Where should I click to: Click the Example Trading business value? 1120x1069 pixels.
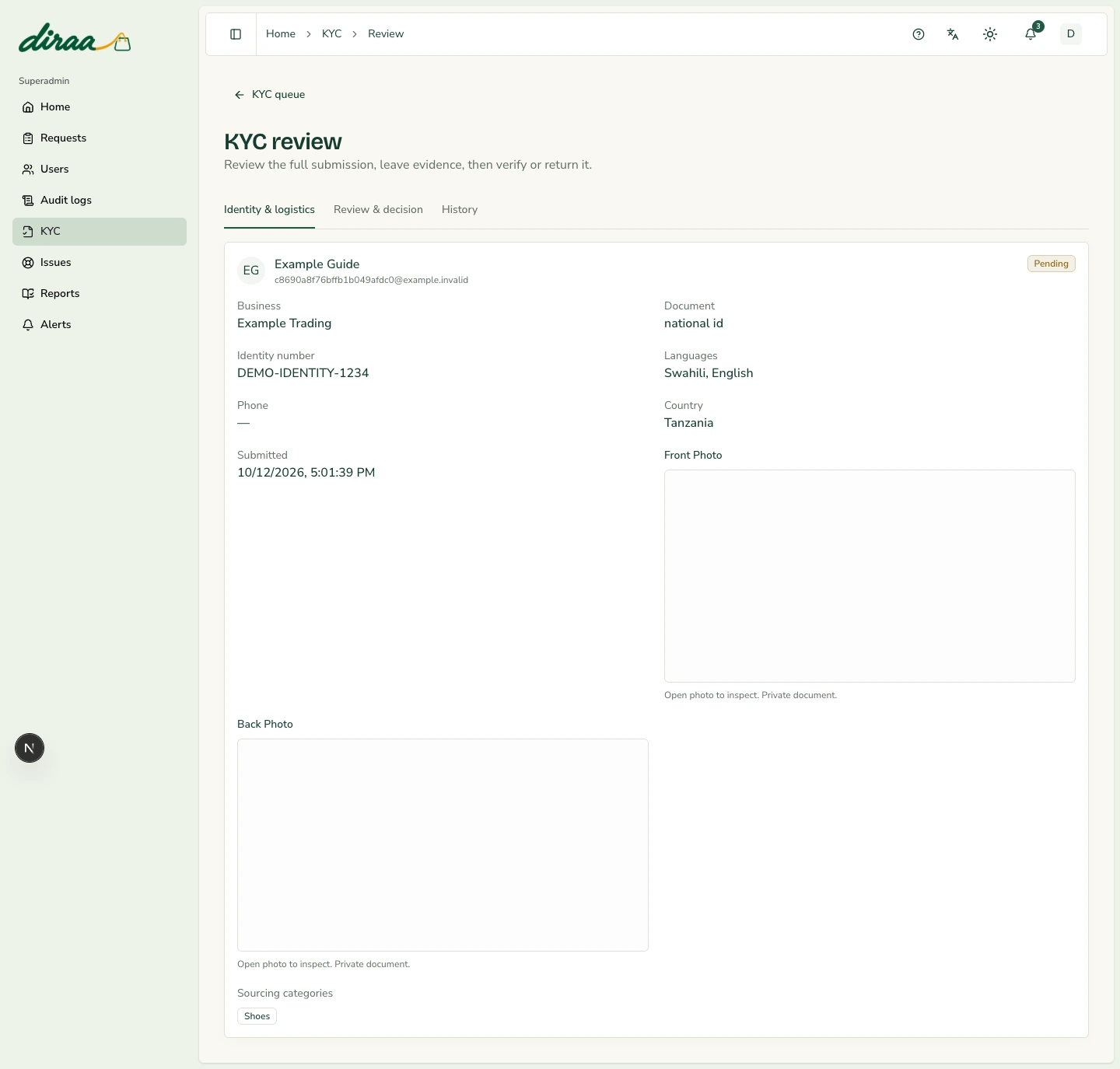coord(284,323)
